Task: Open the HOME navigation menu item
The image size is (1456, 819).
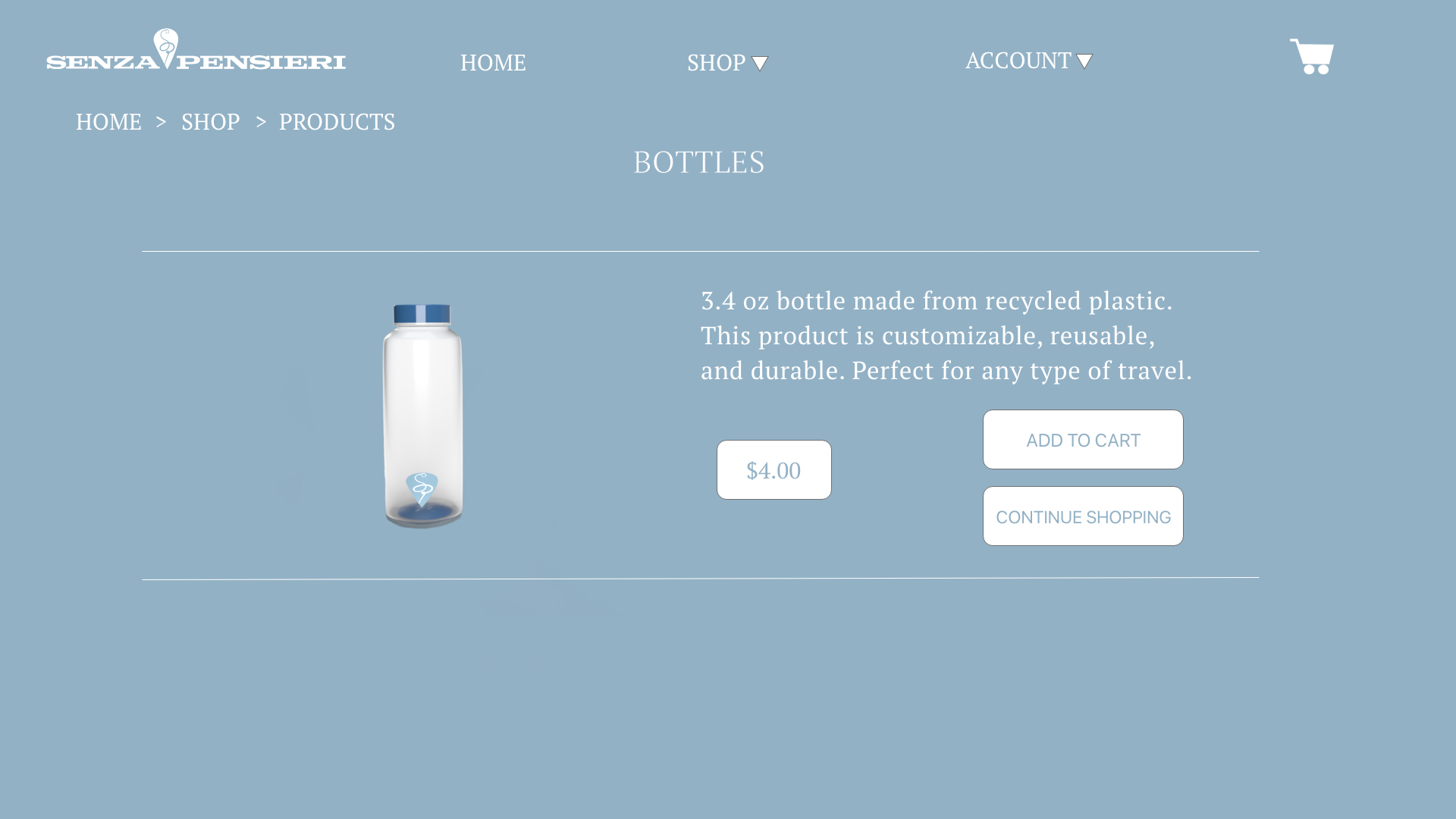Action: [x=493, y=62]
